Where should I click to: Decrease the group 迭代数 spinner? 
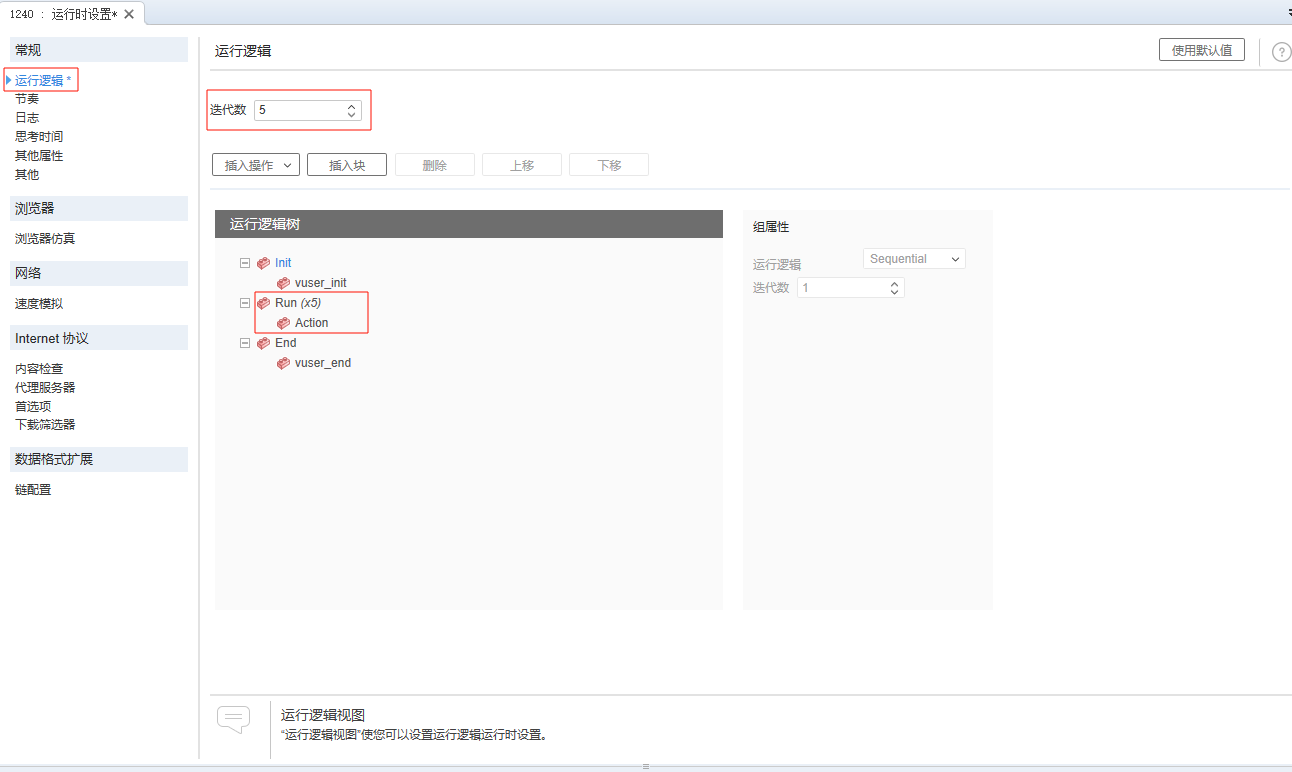(895, 293)
